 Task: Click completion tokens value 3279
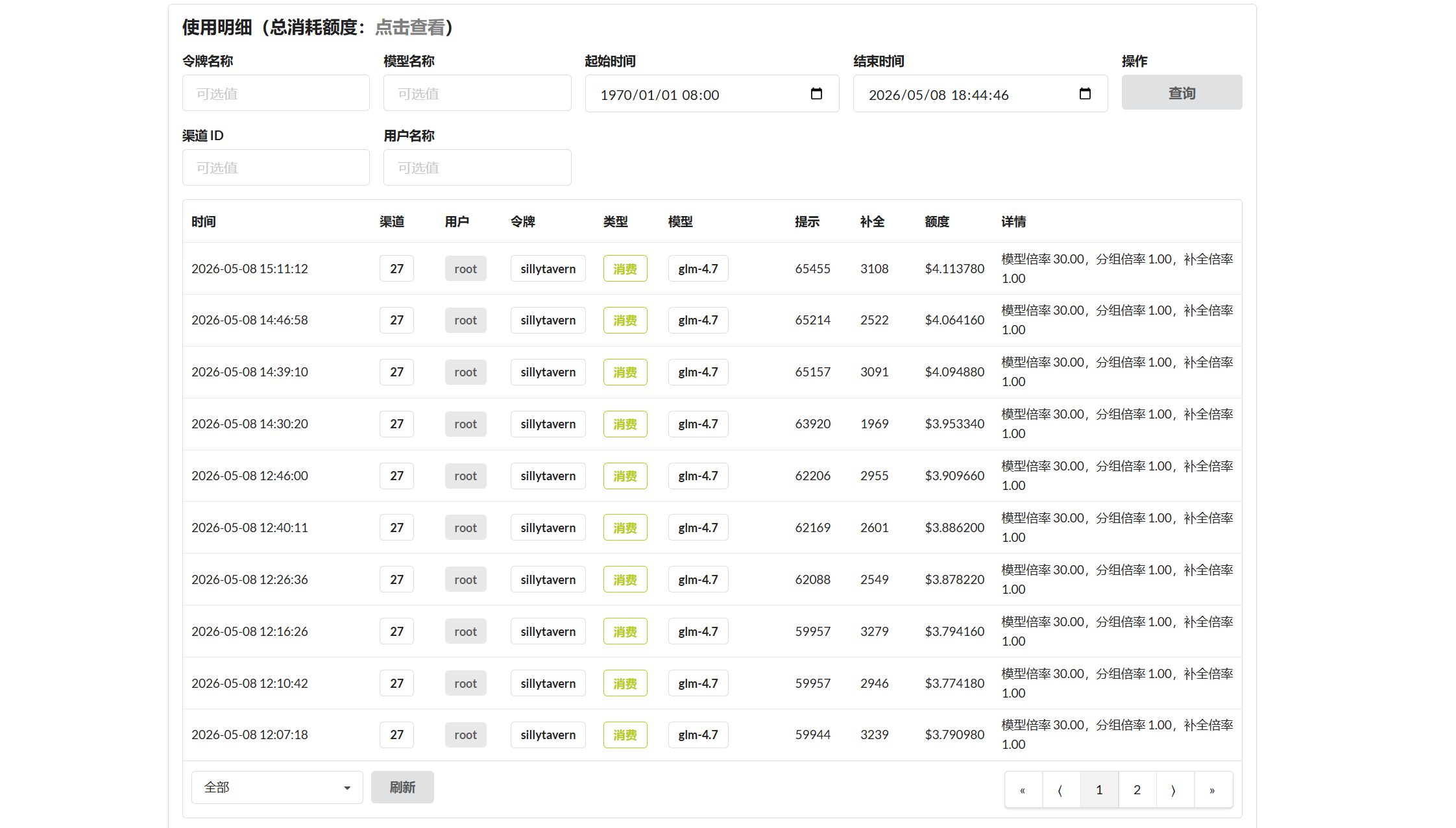(x=874, y=631)
